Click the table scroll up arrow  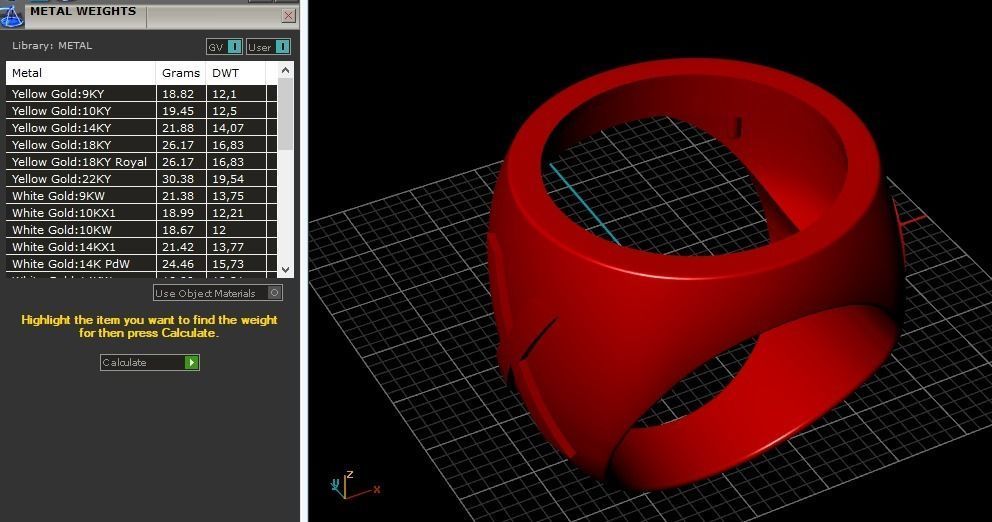[x=285, y=70]
